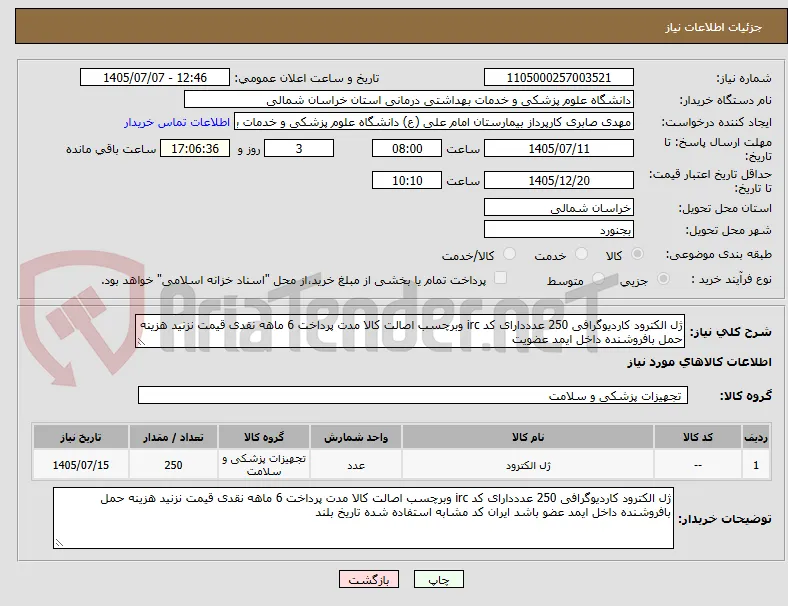This screenshot has width=788, height=606.
Task: Click the announcement date field 1405/07/07 - 12:46
Action: pyautogui.click(x=155, y=77)
